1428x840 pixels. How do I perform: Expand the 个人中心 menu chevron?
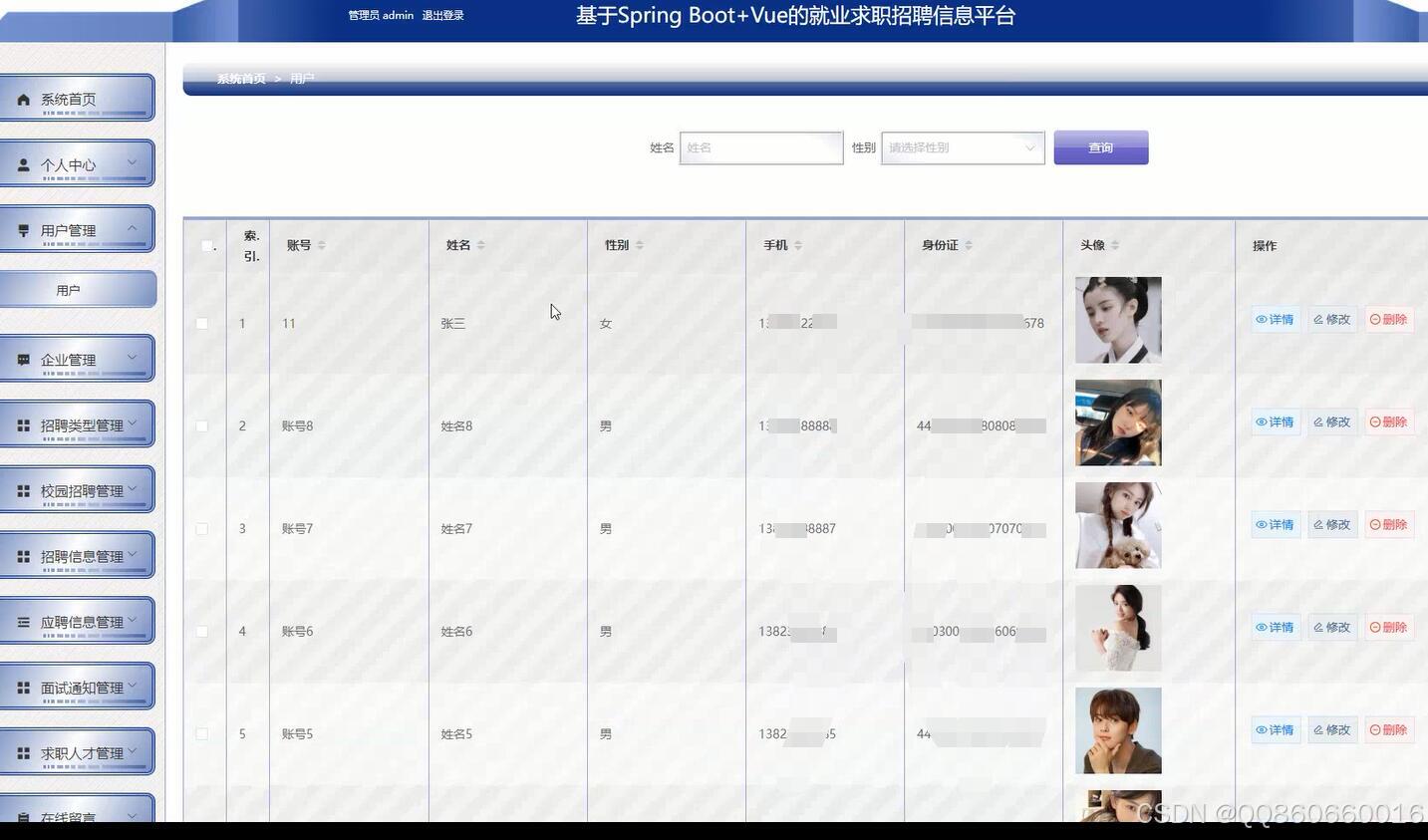click(132, 162)
